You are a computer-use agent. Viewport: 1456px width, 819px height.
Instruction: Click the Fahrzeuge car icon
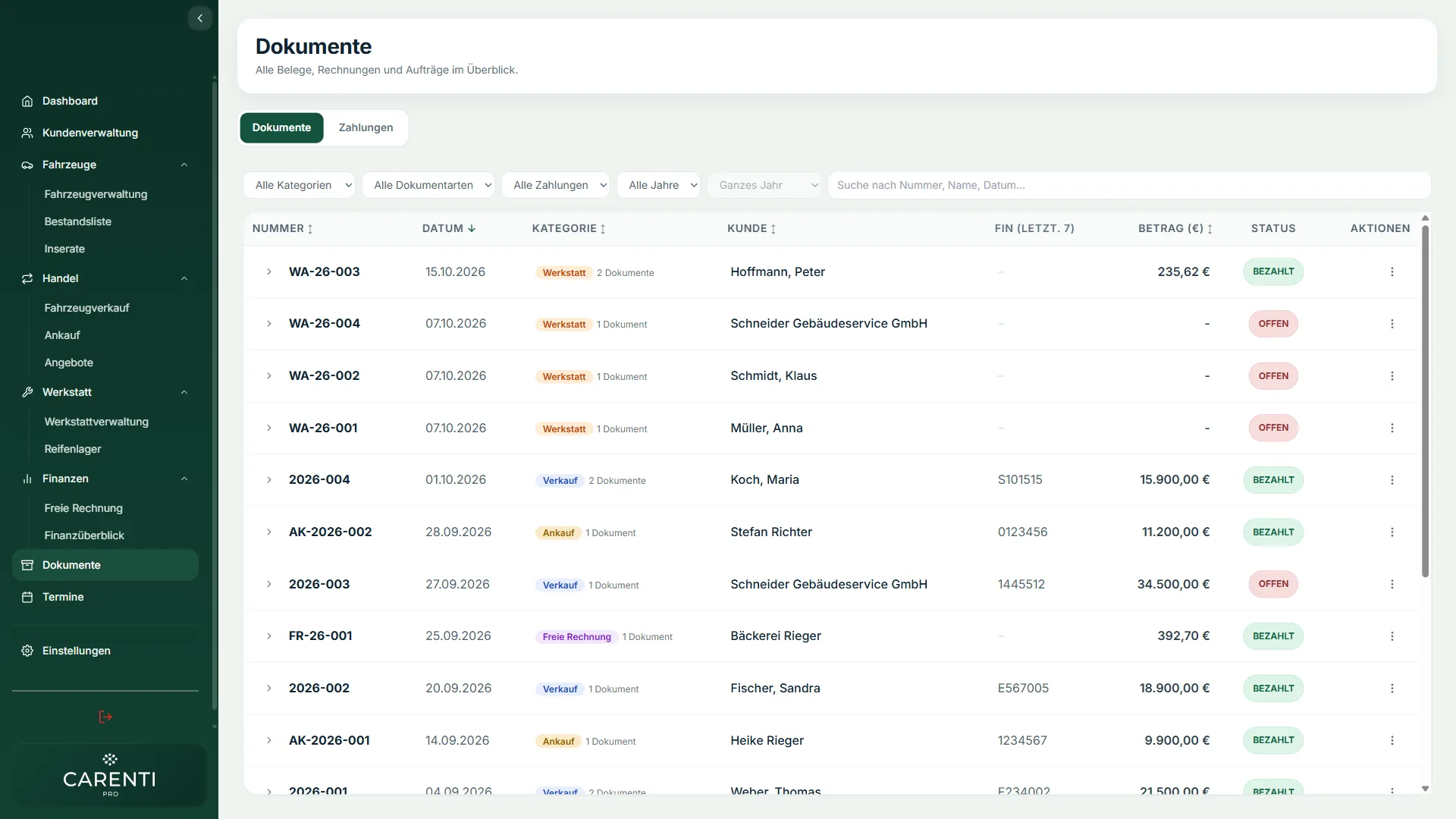(27, 165)
